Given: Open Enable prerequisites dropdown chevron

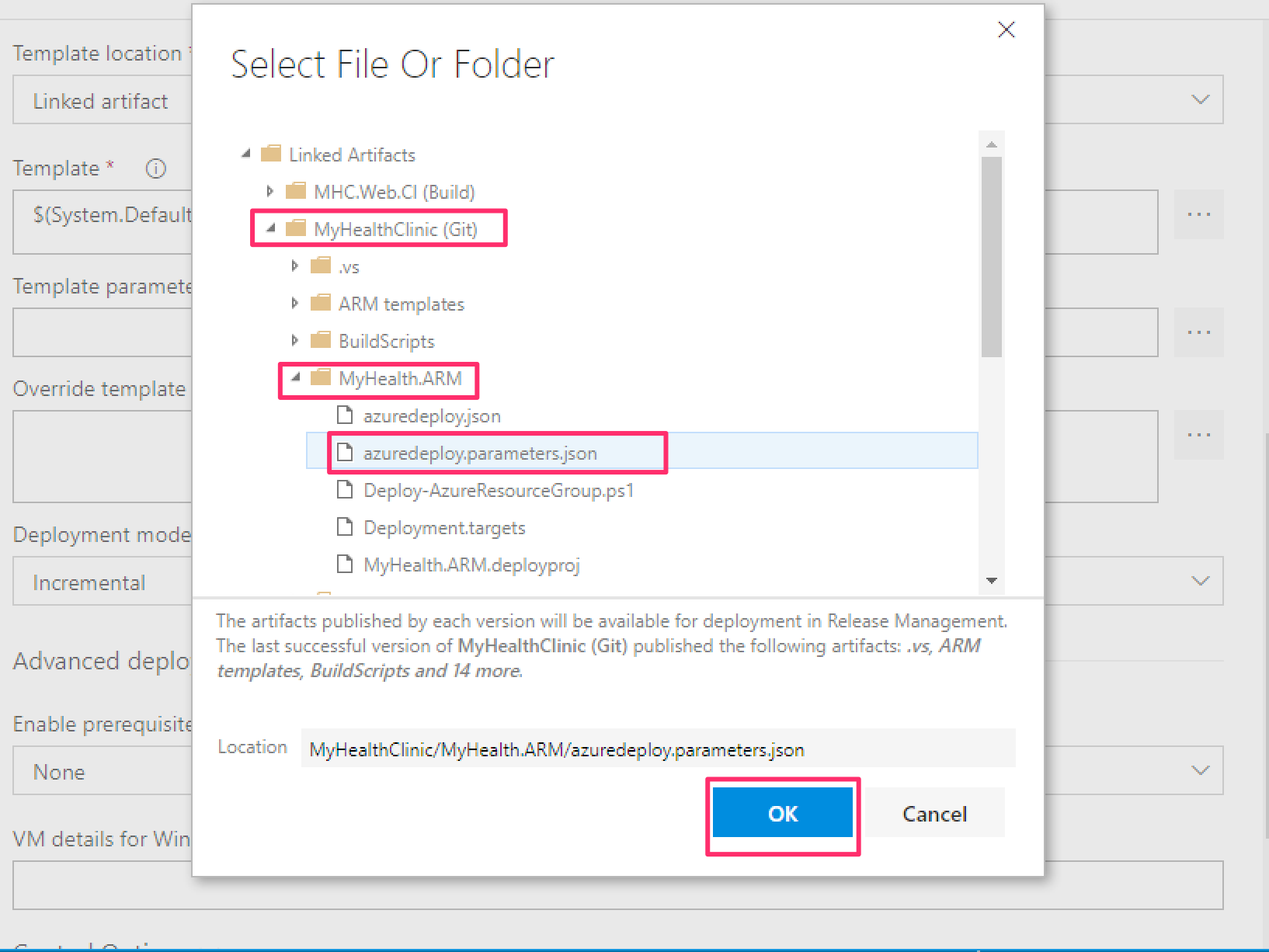Looking at the screenshot, I should 1201,770.
